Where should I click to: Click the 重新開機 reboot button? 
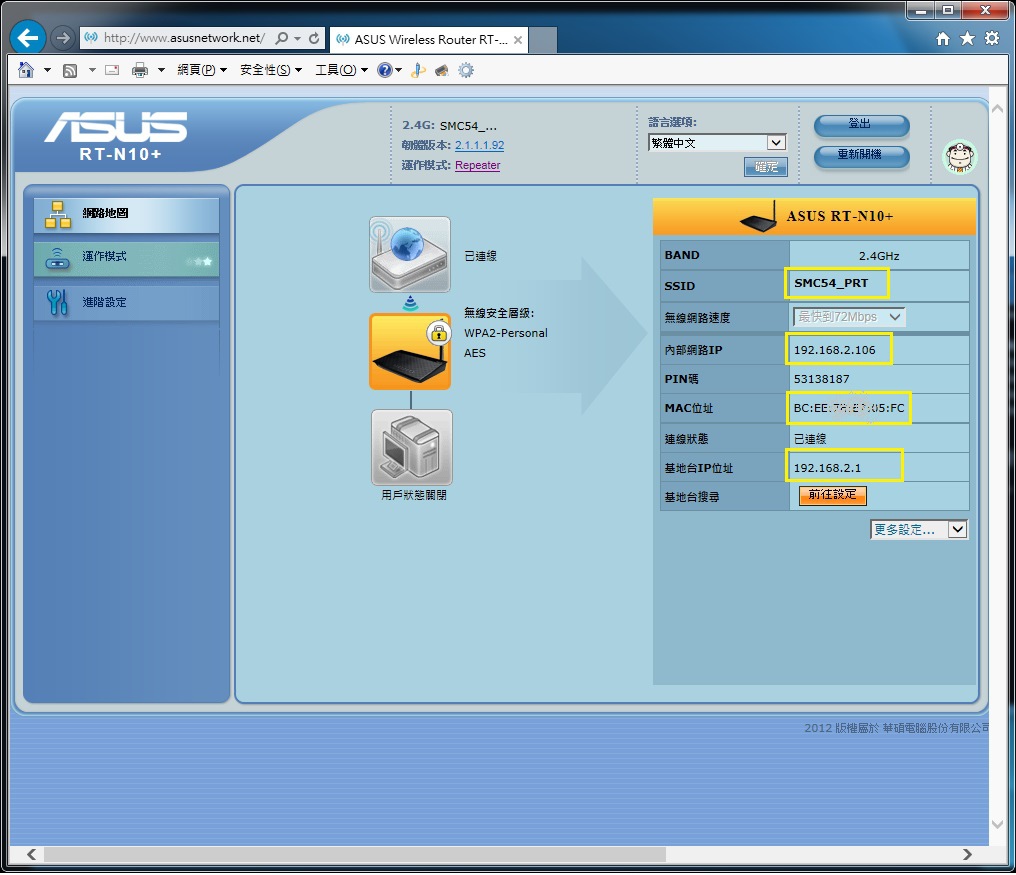point(861,155)
